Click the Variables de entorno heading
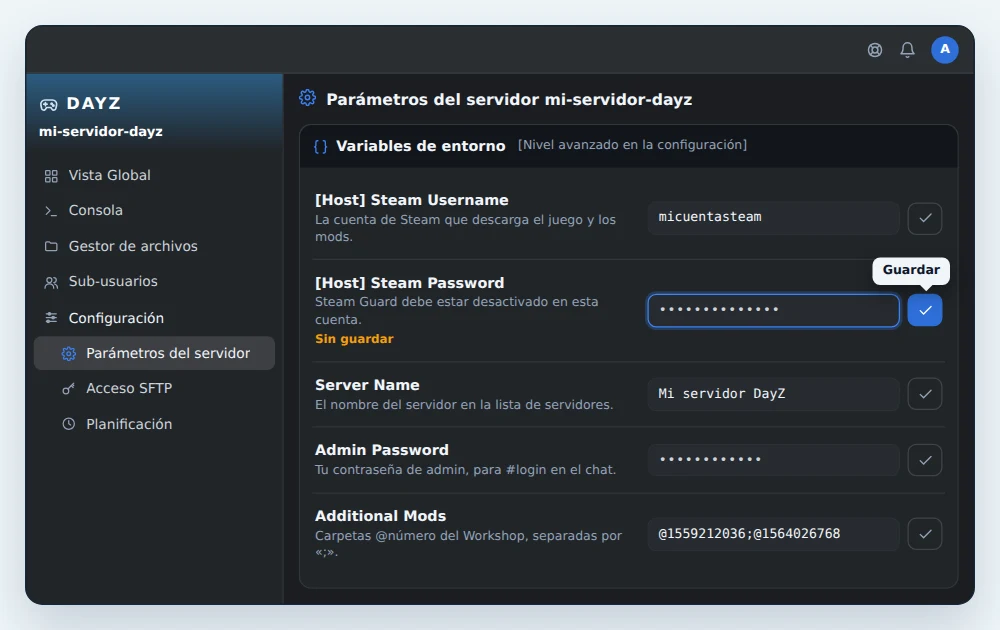This screenshot has height=630, width=1000. coord(420,146)
